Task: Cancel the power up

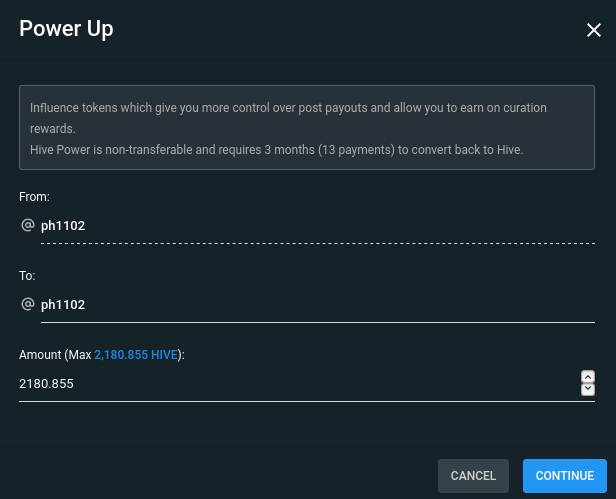Action: pos(473,475)
